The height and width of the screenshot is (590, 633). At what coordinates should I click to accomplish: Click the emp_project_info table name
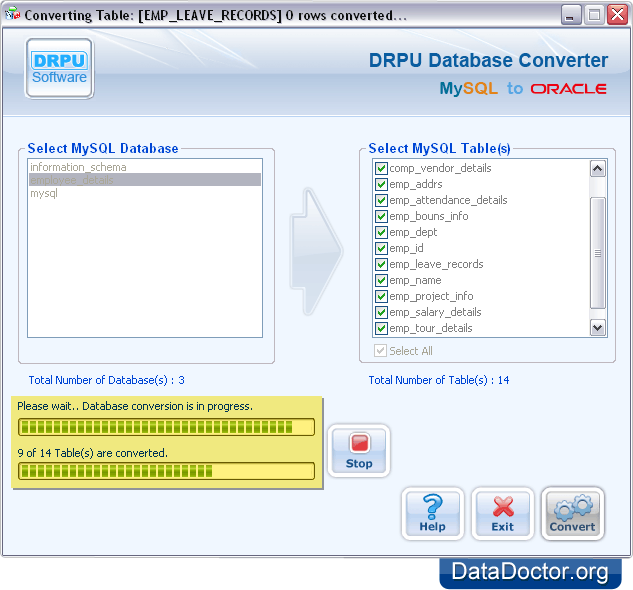click(x=431, y=296)
